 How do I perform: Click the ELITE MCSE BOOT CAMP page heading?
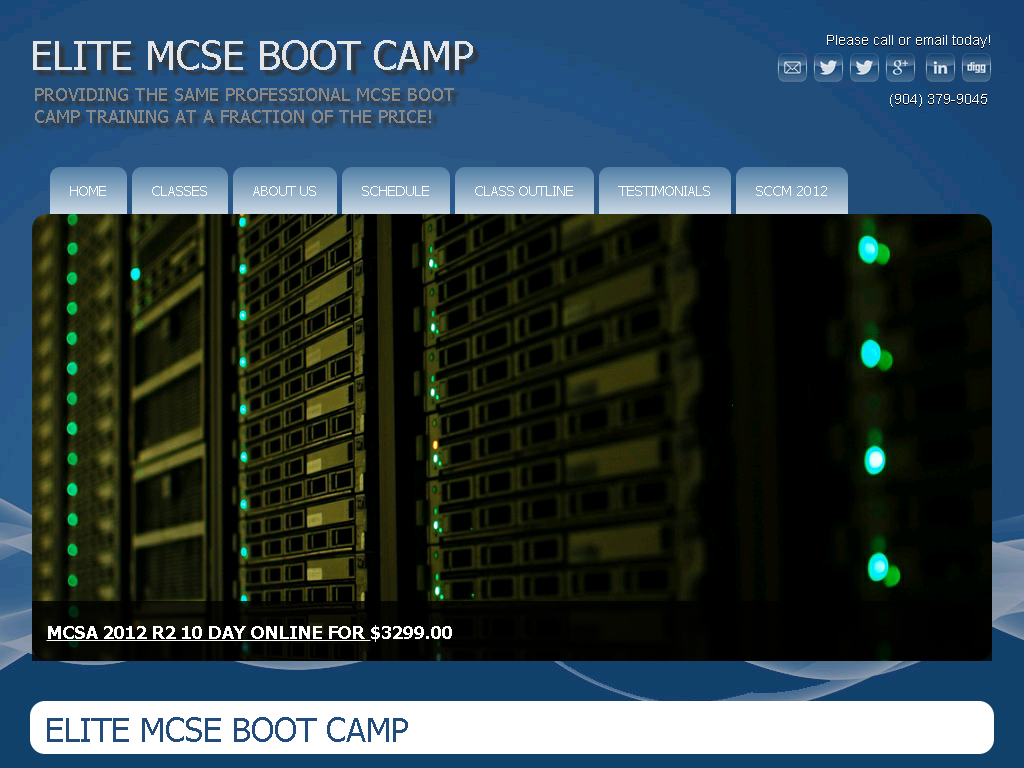[227, 730]
